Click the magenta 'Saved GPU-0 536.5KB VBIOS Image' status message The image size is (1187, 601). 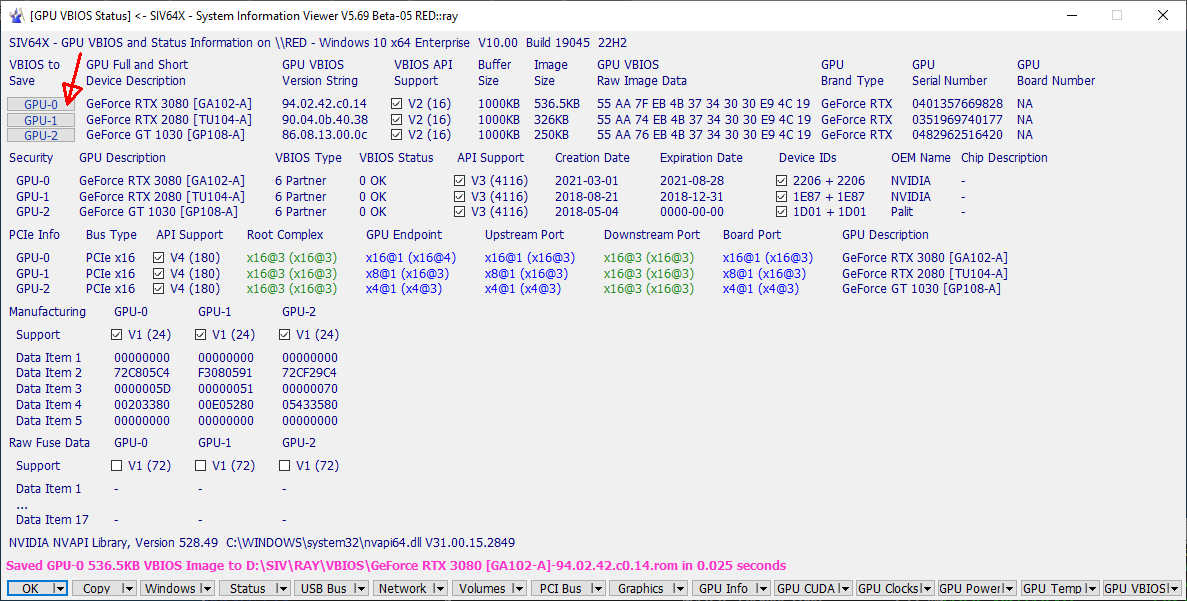point(397,565)
